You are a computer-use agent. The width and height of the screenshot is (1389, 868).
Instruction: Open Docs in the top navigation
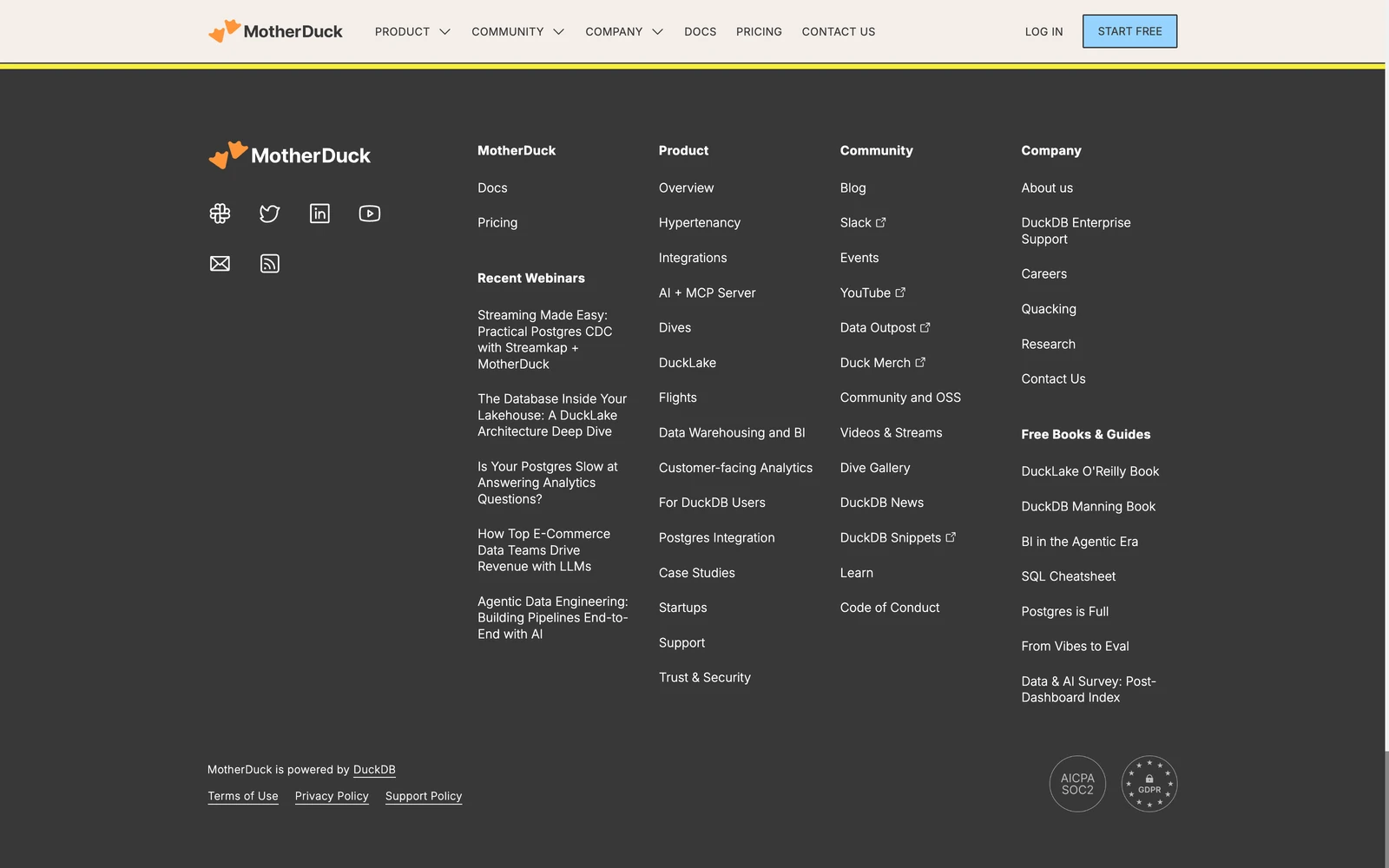coord(700,32)
